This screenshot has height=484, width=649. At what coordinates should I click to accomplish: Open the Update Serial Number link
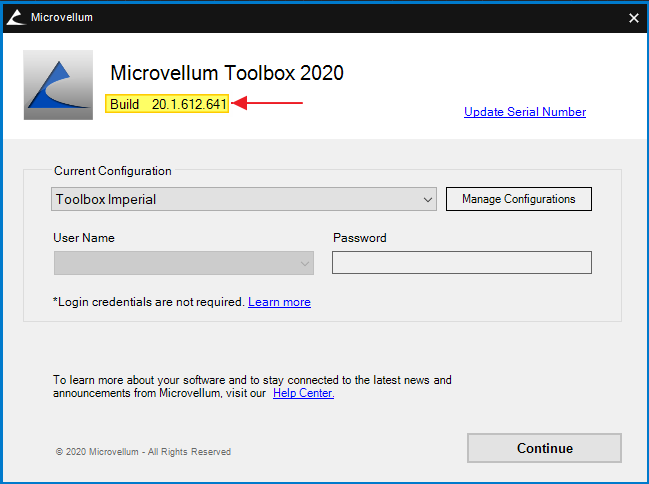tap(525, 112)
